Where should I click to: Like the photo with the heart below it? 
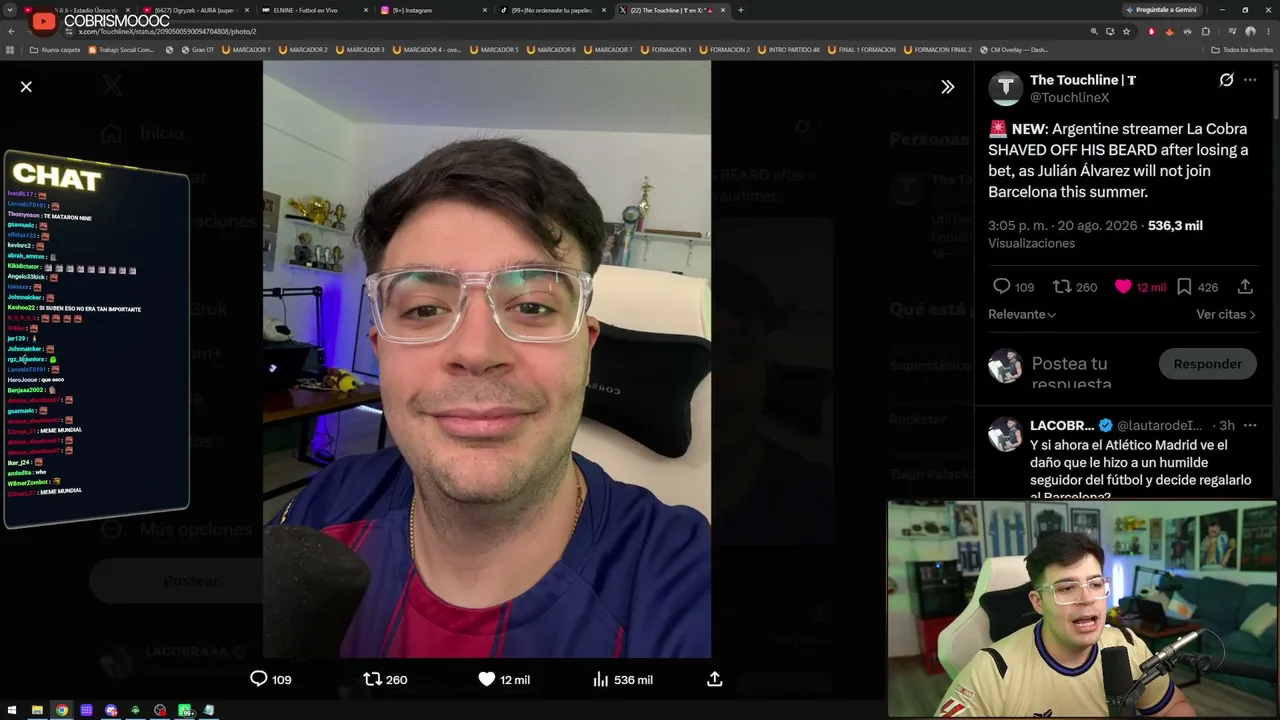point(486,679)
